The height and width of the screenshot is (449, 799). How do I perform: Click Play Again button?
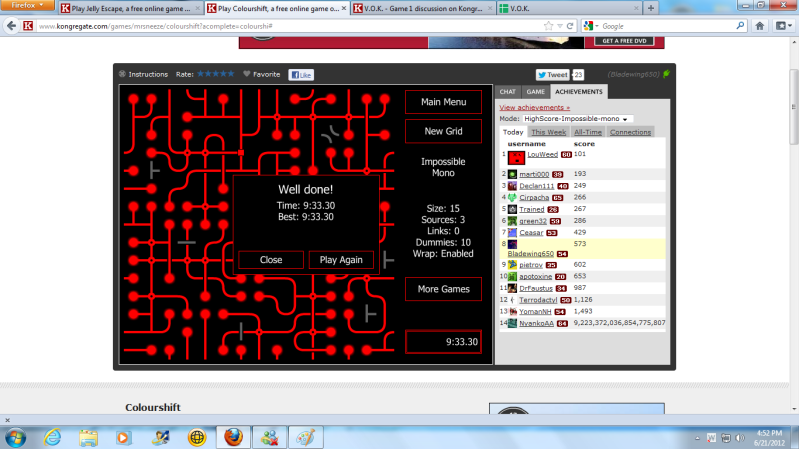[x=341, y=260]
